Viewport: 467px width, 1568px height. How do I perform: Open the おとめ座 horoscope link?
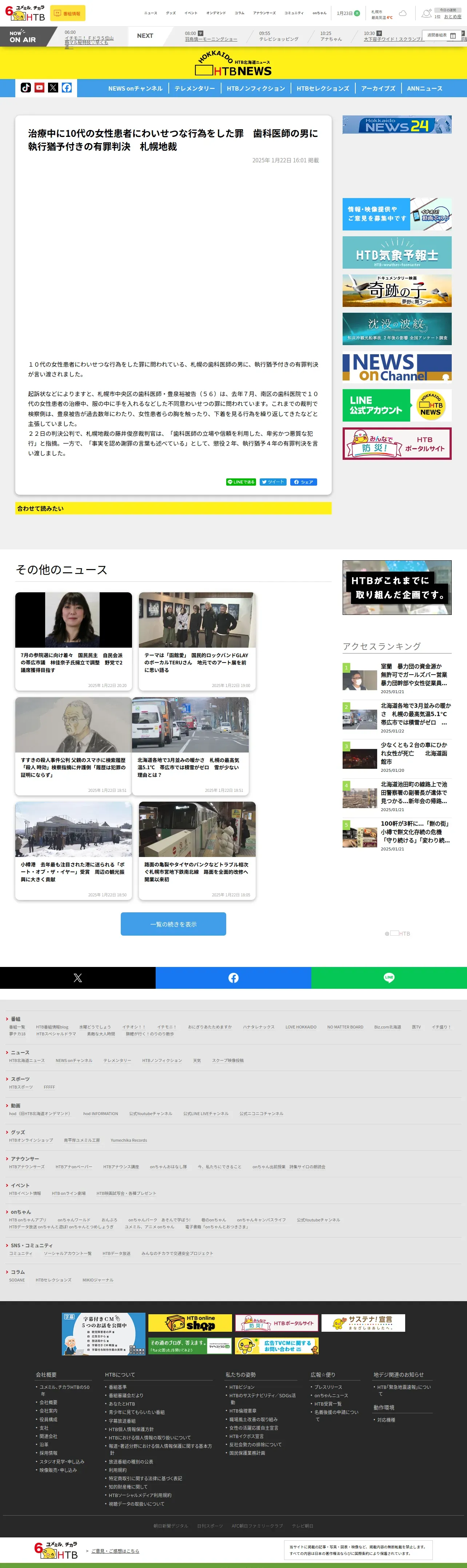click(x=452, y=17)
